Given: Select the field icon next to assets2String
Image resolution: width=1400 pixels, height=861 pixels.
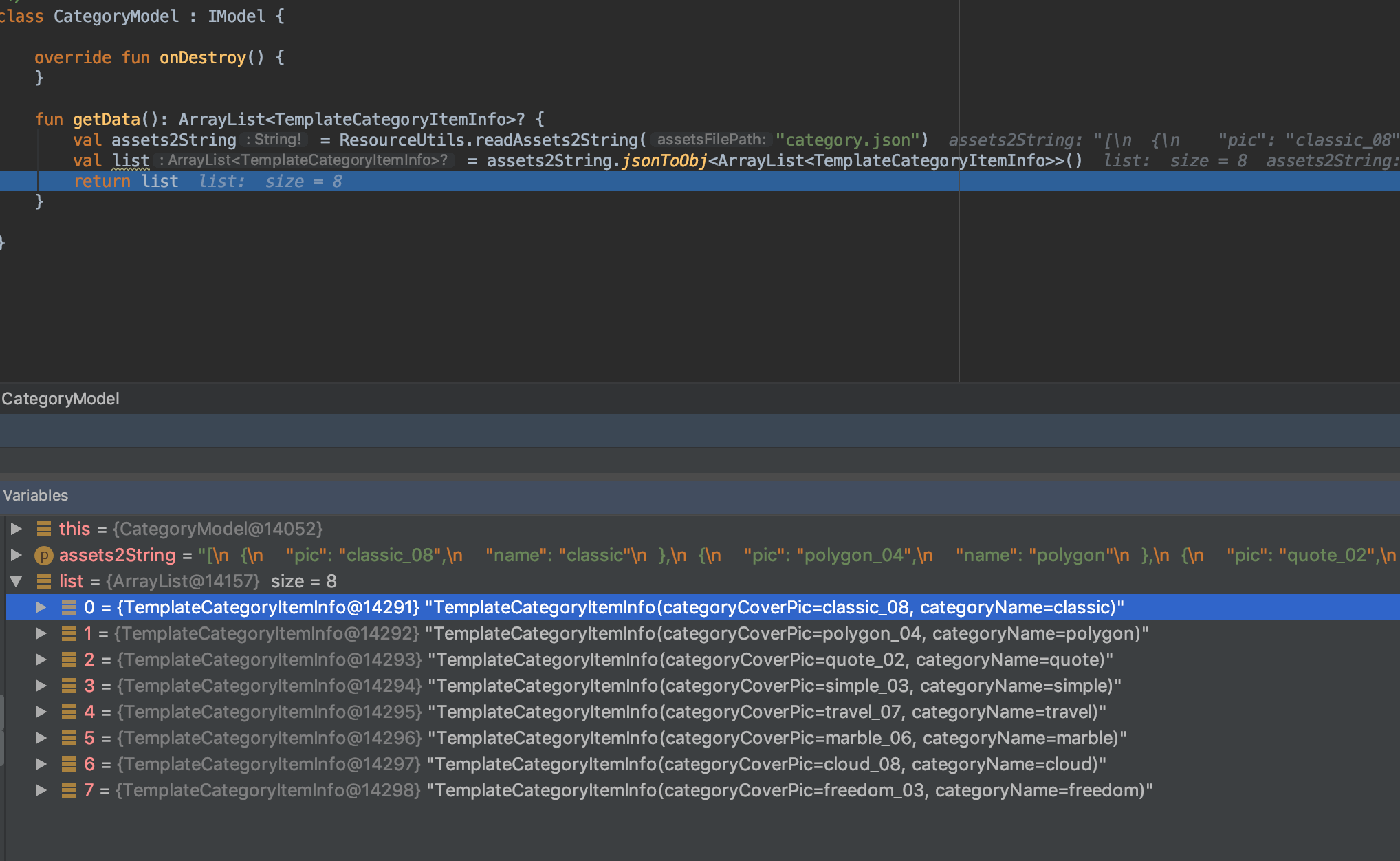Looking at the screenshot, I should tap(43, 555).
